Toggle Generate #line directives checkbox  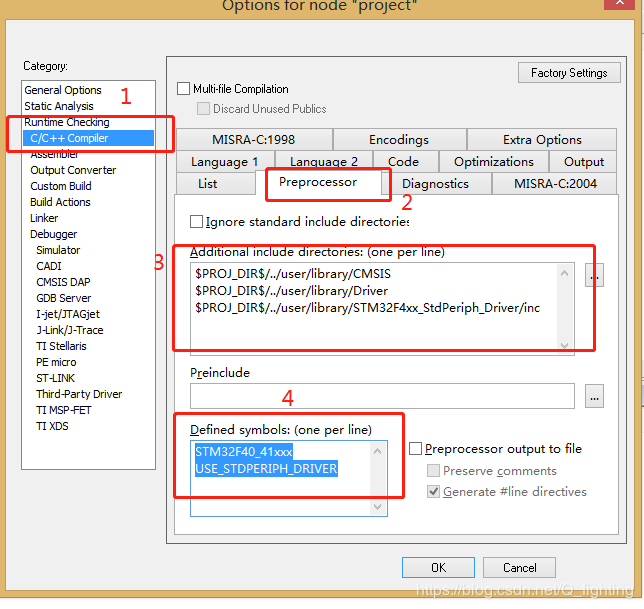[433, 492]
